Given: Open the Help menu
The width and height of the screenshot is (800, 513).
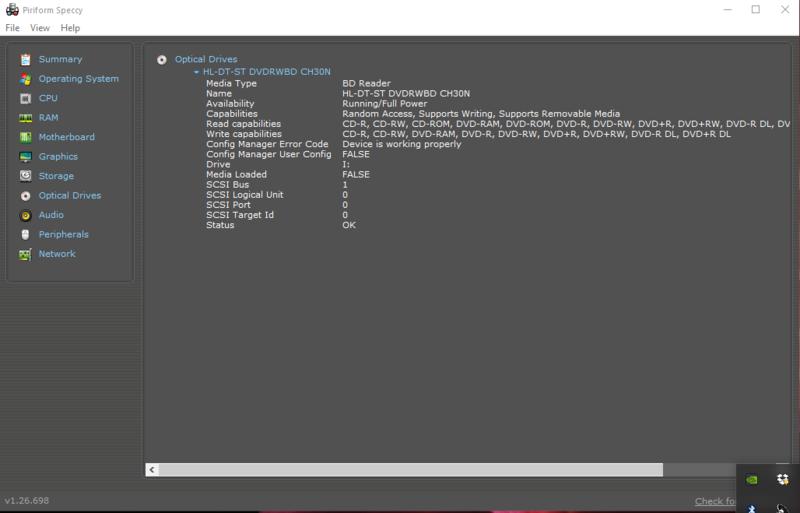Looking at the screenshot, I should click(x=70, y=28).
